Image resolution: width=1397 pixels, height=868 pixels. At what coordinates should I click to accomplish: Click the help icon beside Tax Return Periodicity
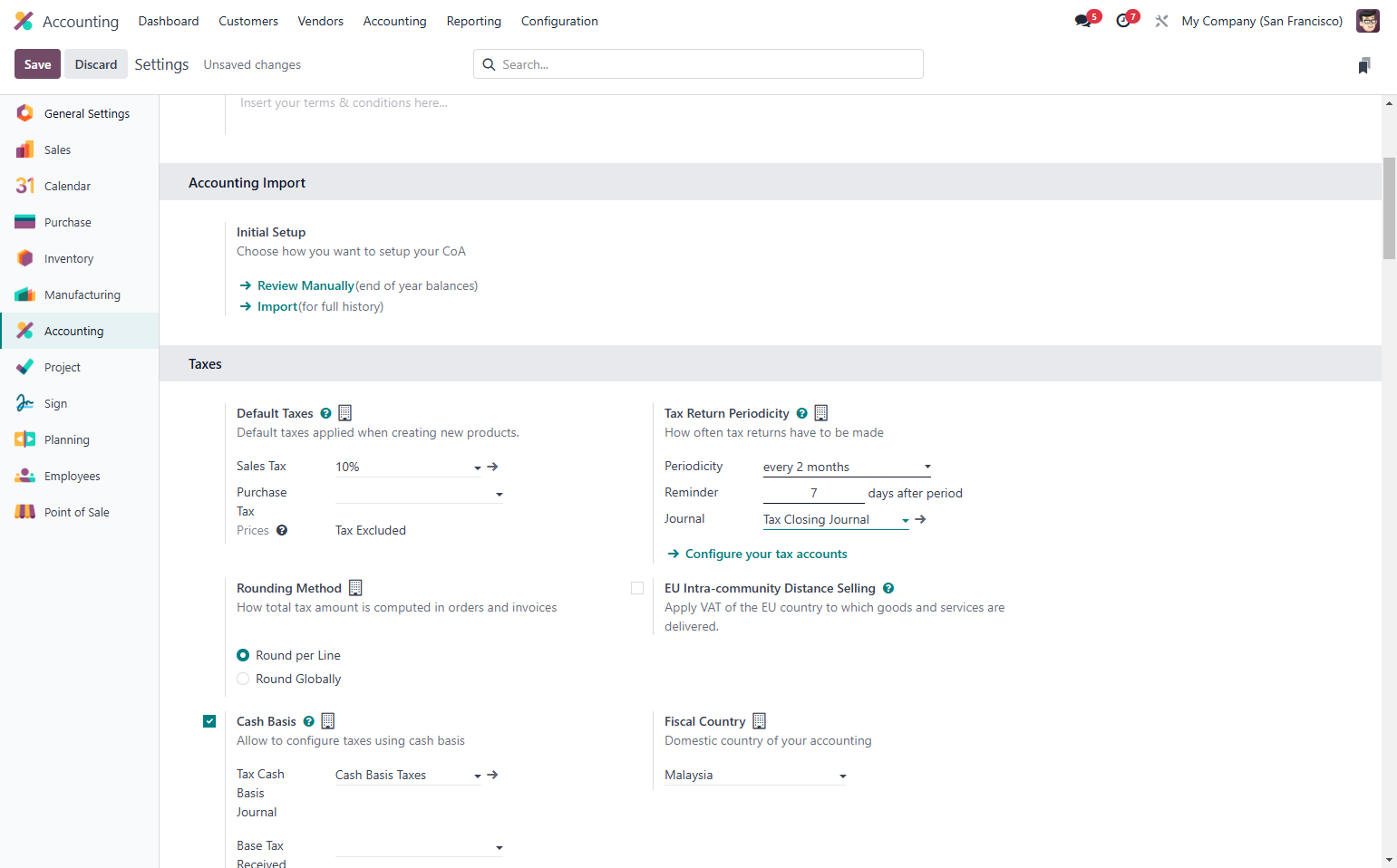801,413
